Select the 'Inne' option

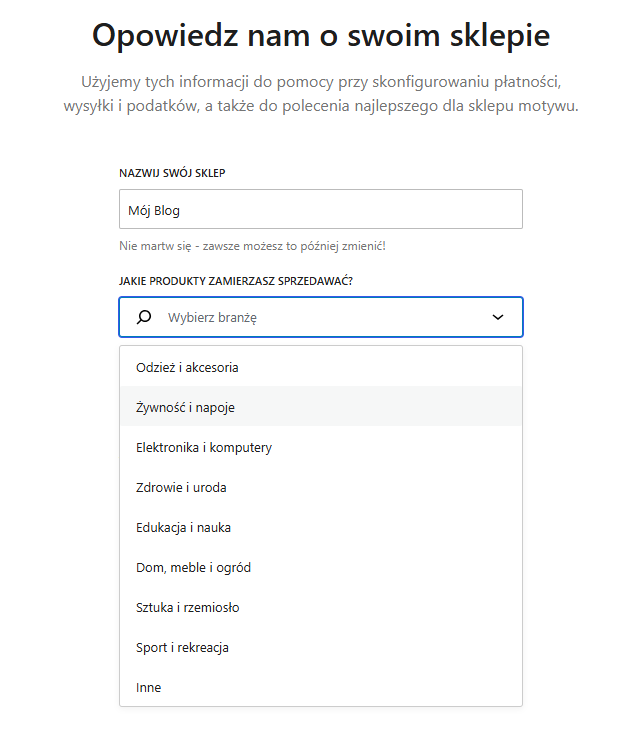point(148,687)
